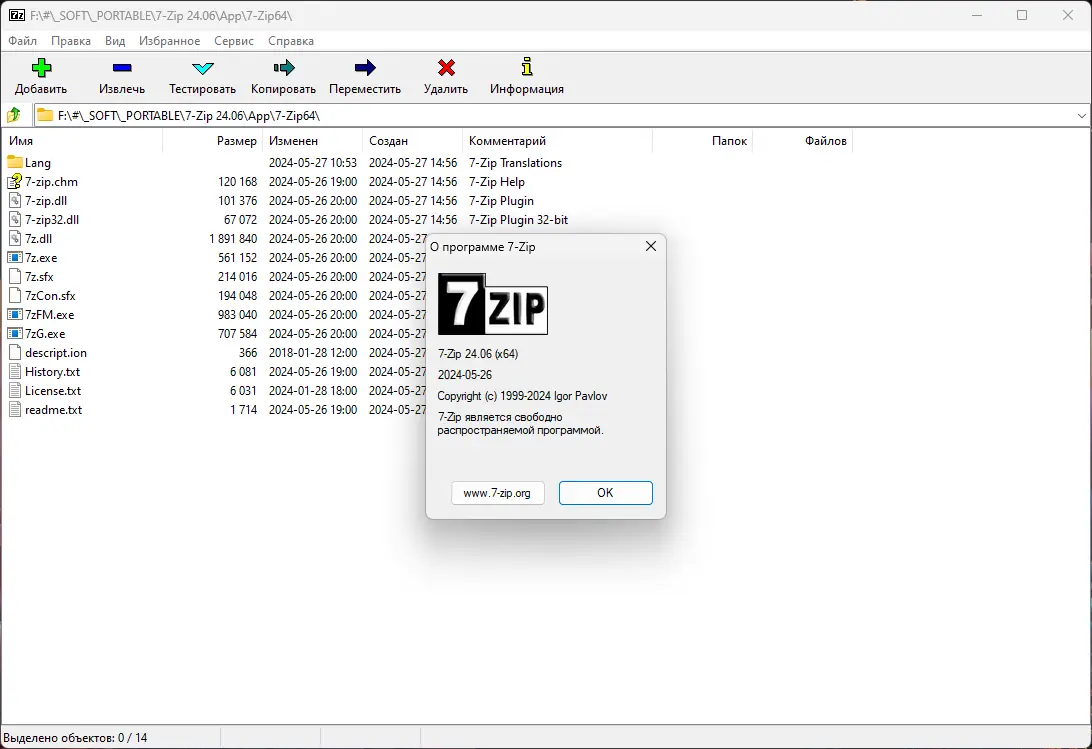Open the Избранное menu

[169, 41]
